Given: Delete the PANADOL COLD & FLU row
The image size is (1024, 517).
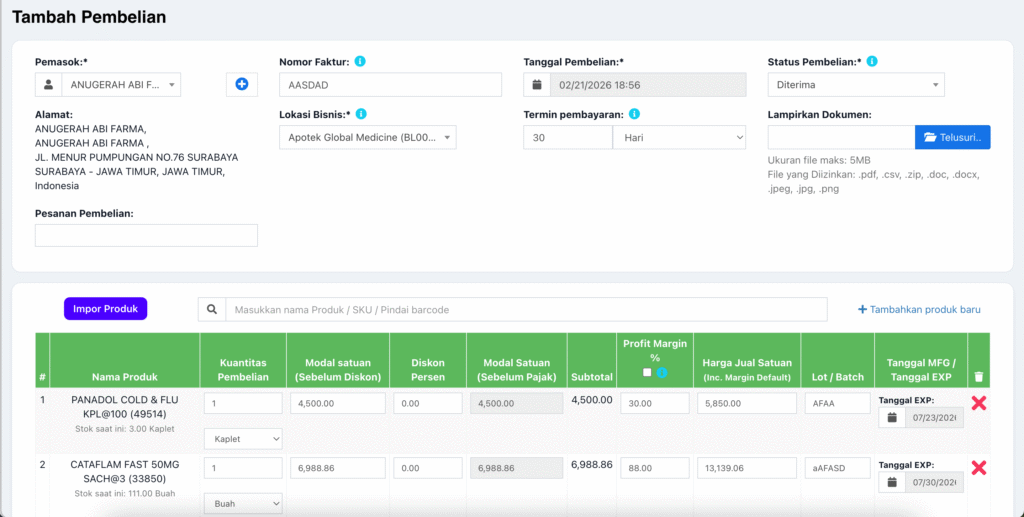Looking at the screenshot, I should pyautogui.click(x=979, y=403).
